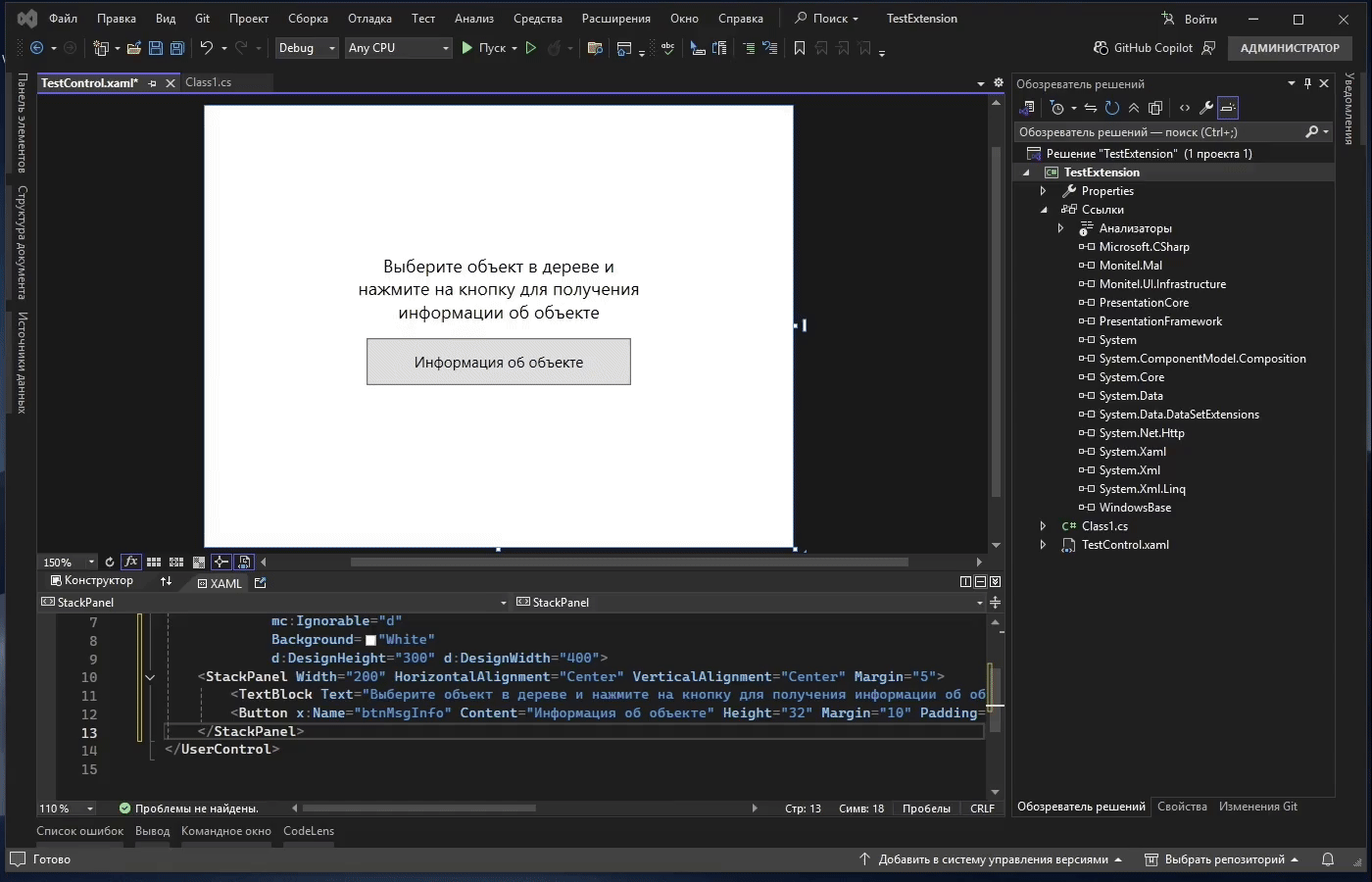Open the Отладка menu

[369, 19]
